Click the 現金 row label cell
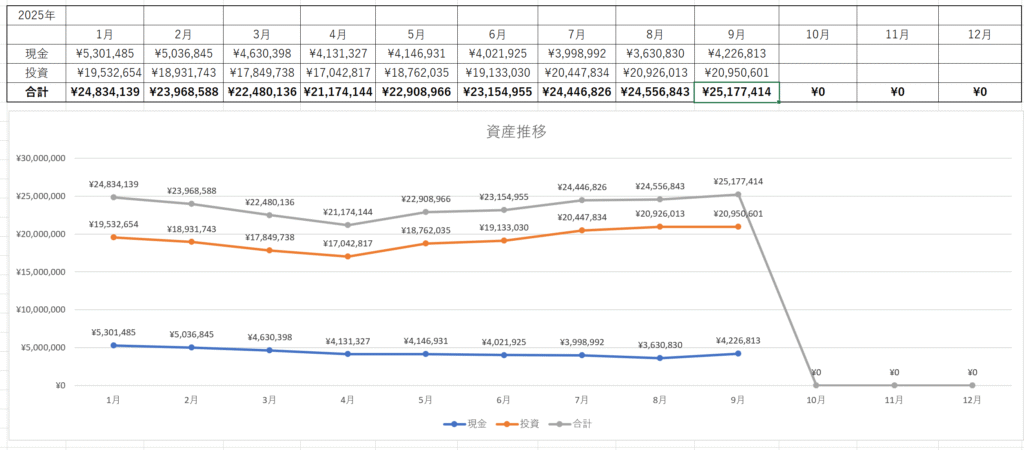This screenshot has width=1024, height=450. [35, 53]
